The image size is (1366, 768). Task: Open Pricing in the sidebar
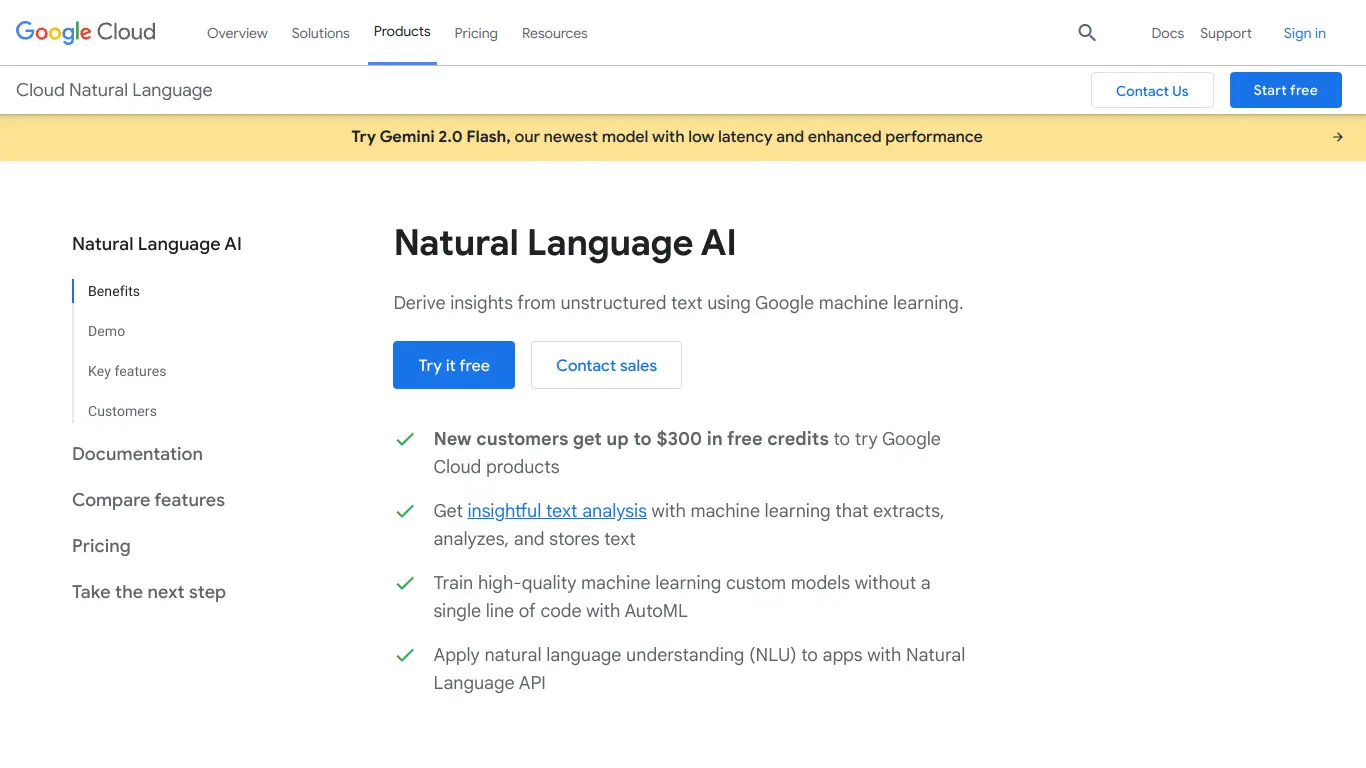pos(101,546)
